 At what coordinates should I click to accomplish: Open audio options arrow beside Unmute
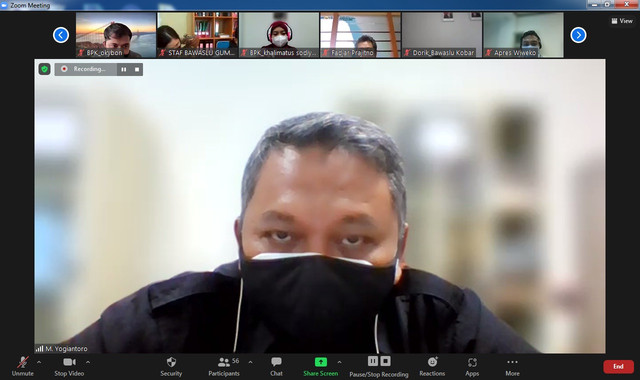pyautogui.click(x=39, y=362)
